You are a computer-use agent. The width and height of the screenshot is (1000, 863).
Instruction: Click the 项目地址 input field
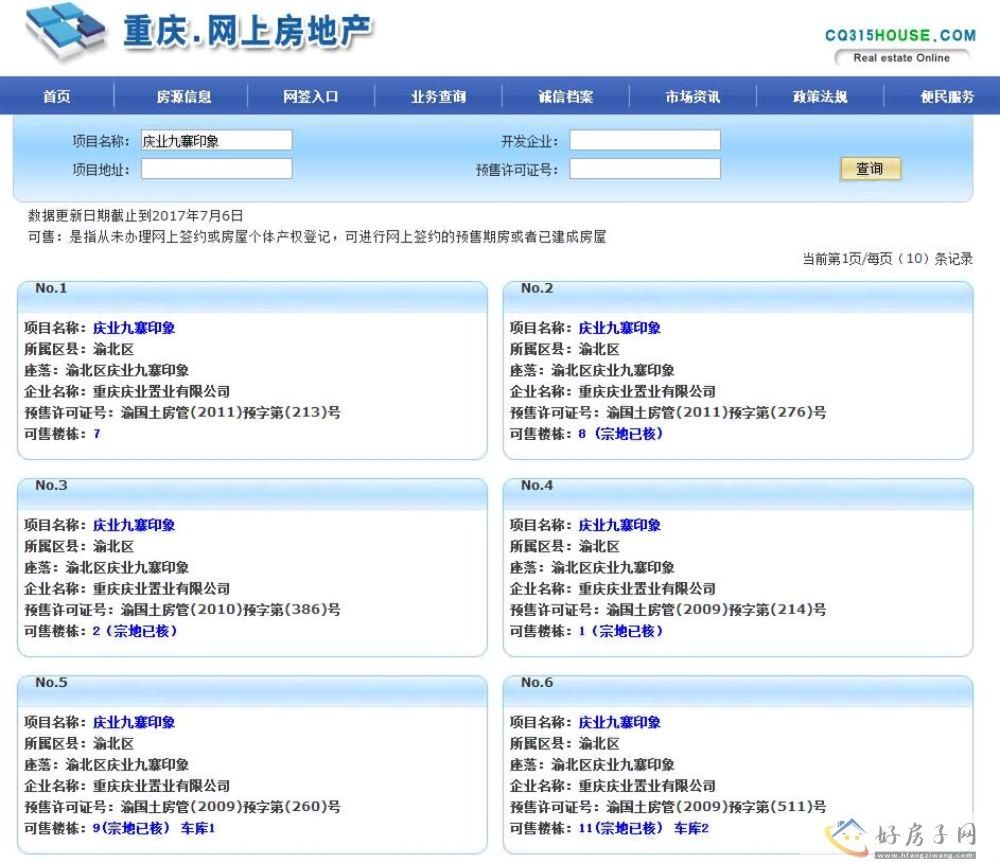217,169
